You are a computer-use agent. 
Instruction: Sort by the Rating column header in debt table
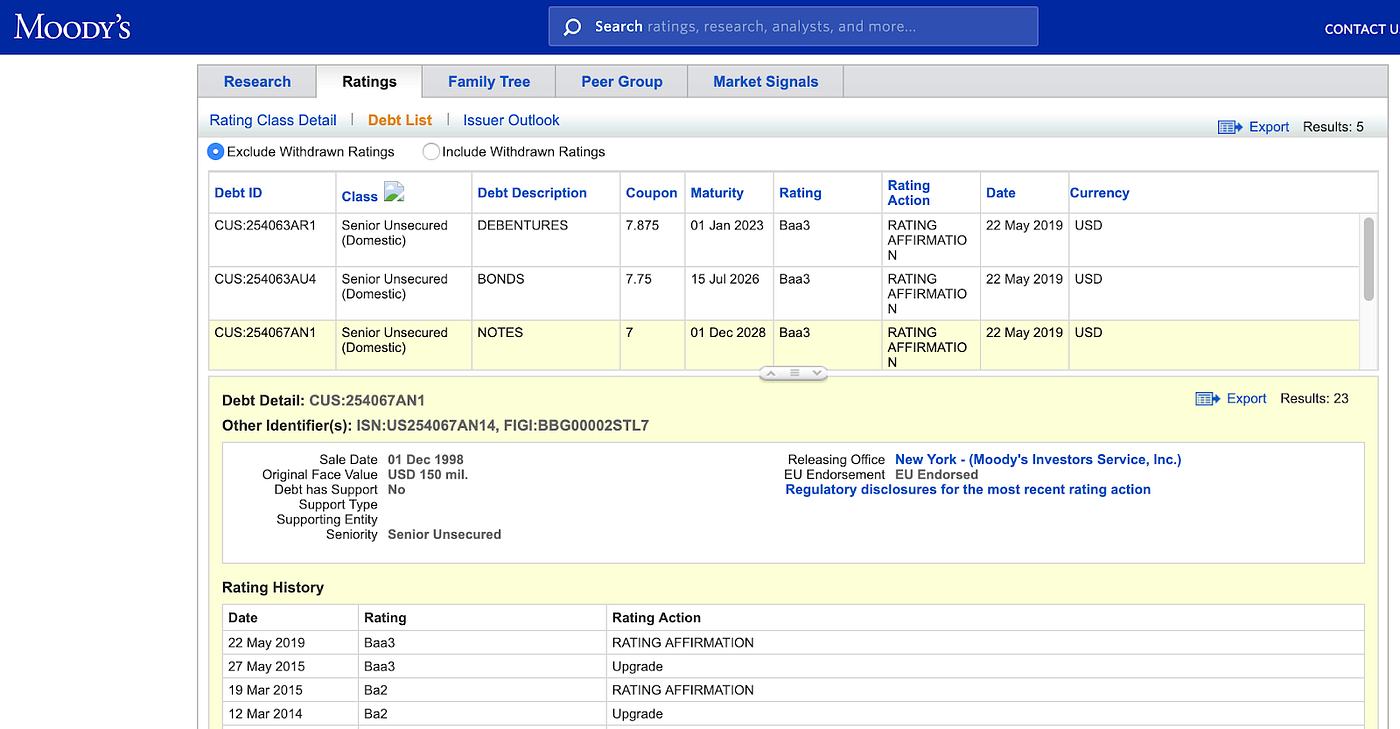(x=800, y=193)
